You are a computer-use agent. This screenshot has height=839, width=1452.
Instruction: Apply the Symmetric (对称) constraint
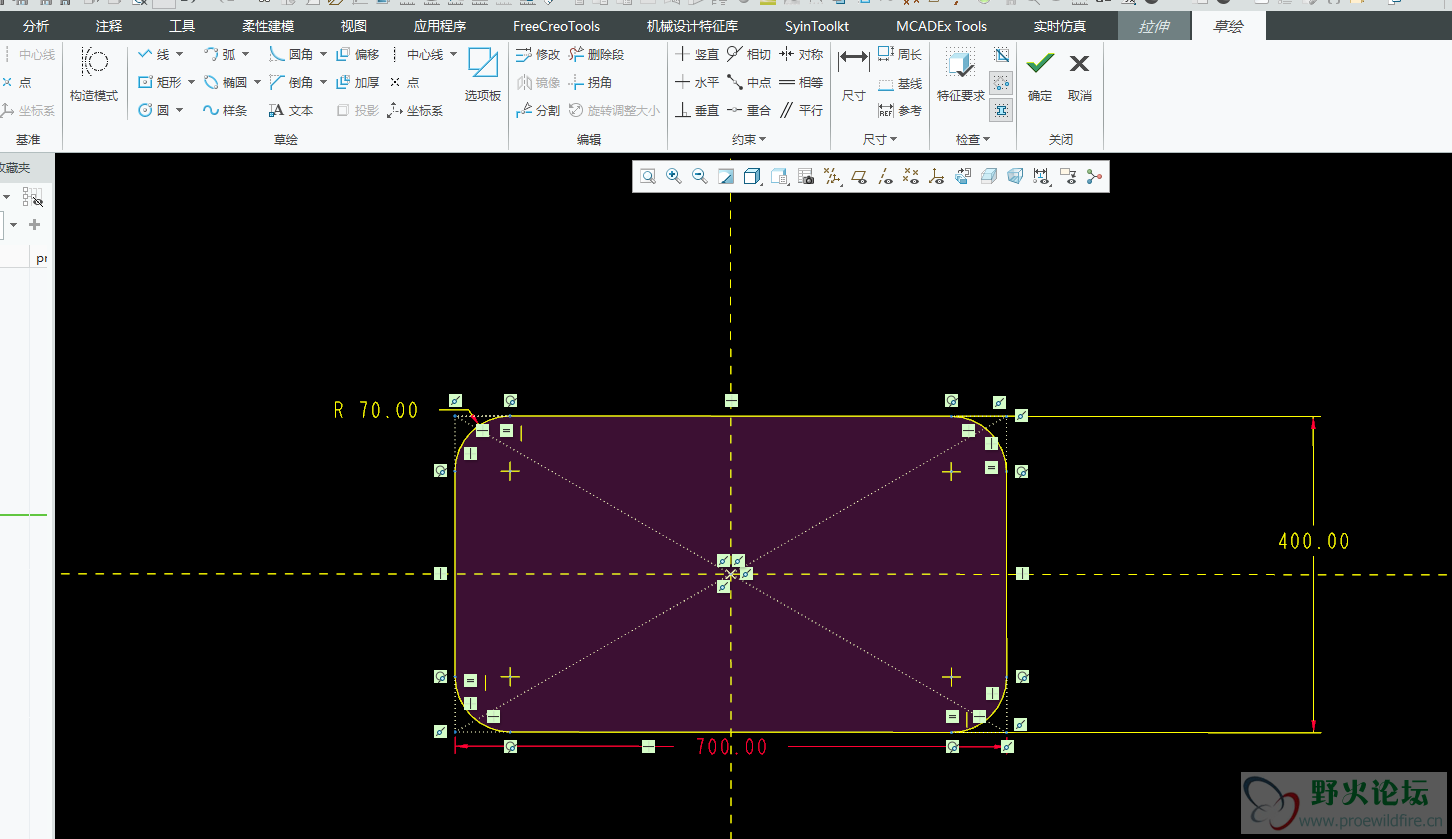pyautogui.click(x=801, y=54)
